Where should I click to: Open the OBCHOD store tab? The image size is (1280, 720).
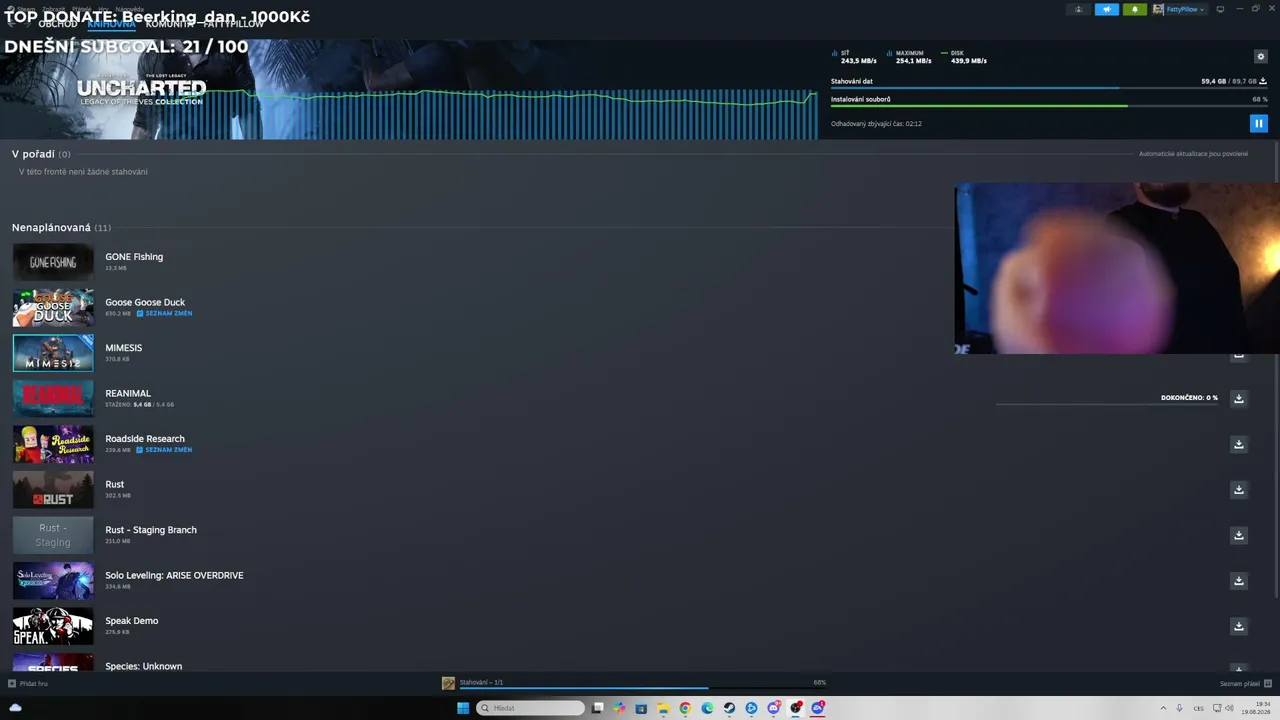point(58,24)
